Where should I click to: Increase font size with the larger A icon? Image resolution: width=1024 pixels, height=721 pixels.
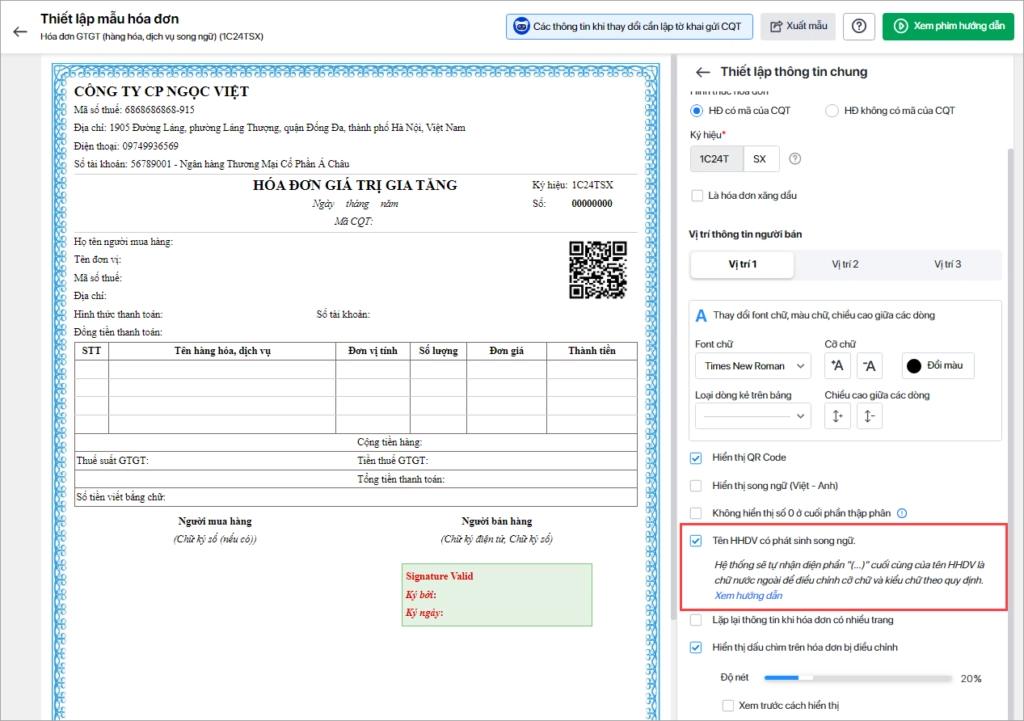[838, 366]
